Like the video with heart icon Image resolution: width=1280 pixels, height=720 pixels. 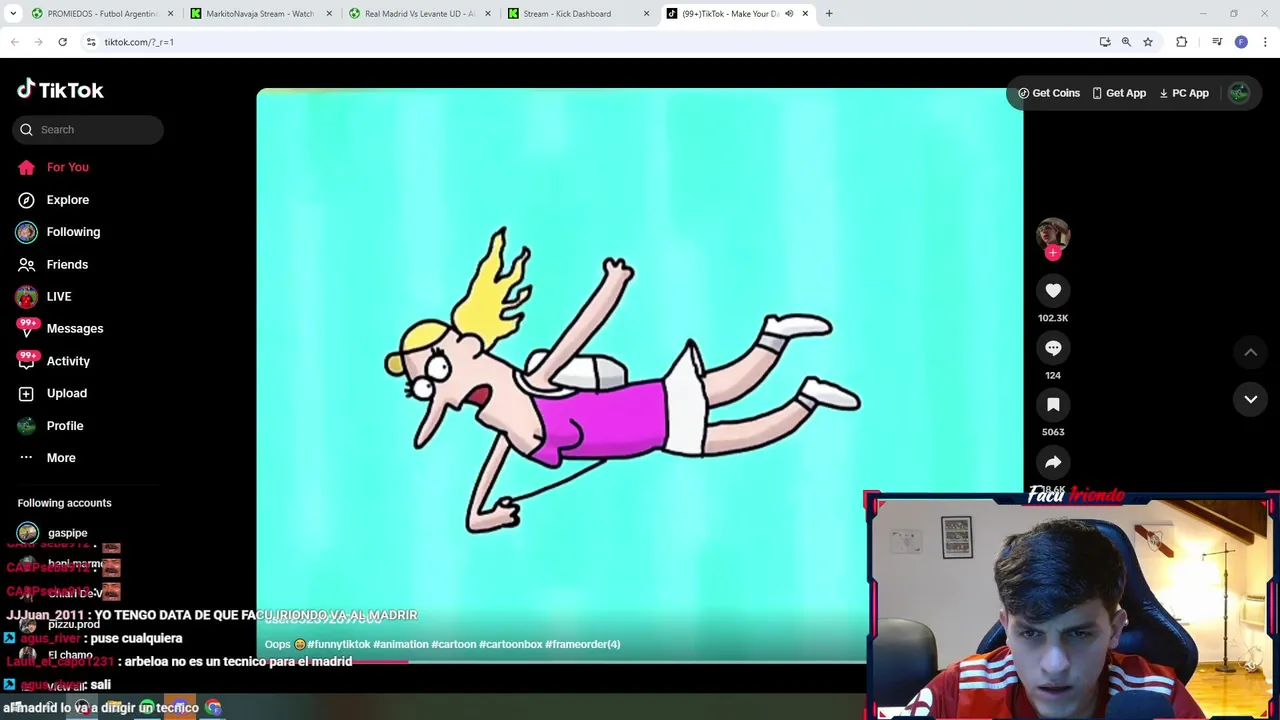[1053, 290]
